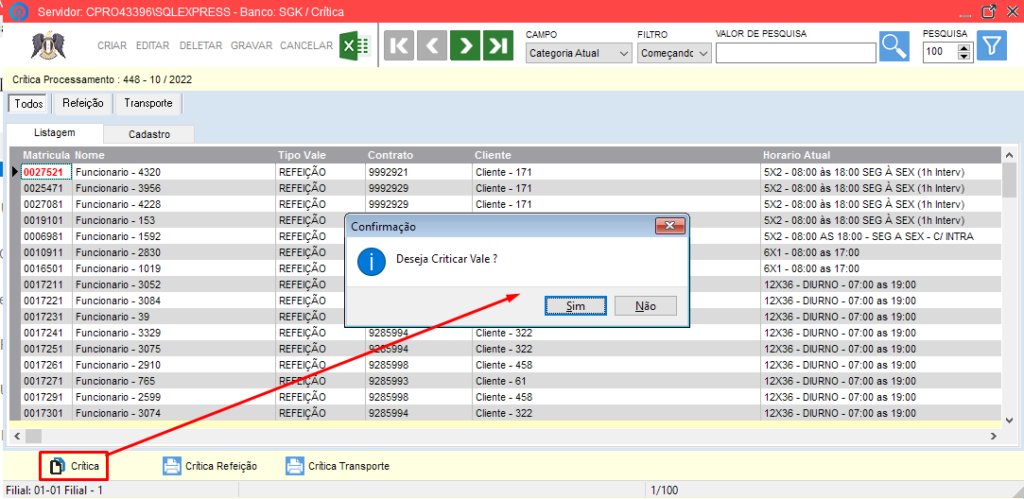Increase the PESQUISA value with the up arrow
Screen dimensions: 1024x499
pyautogui.click(x=965, y=48)
